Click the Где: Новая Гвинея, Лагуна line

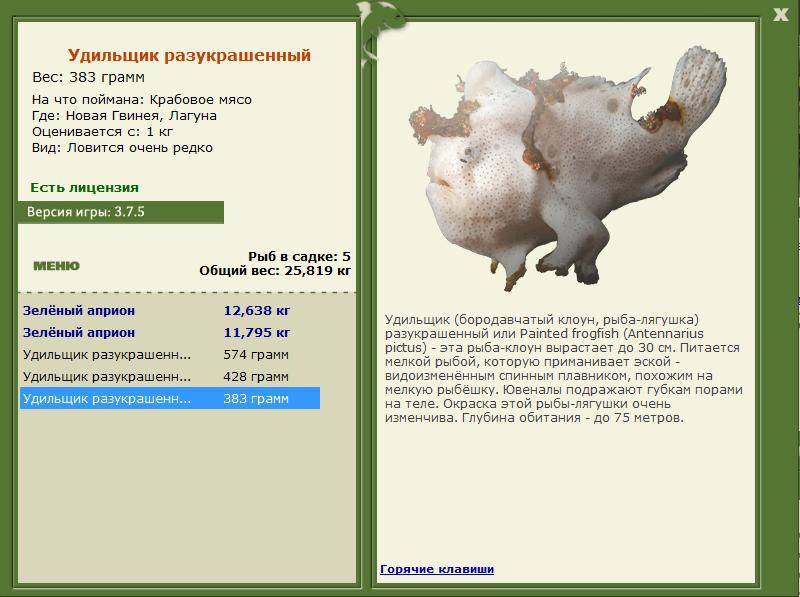pos(124,116)
